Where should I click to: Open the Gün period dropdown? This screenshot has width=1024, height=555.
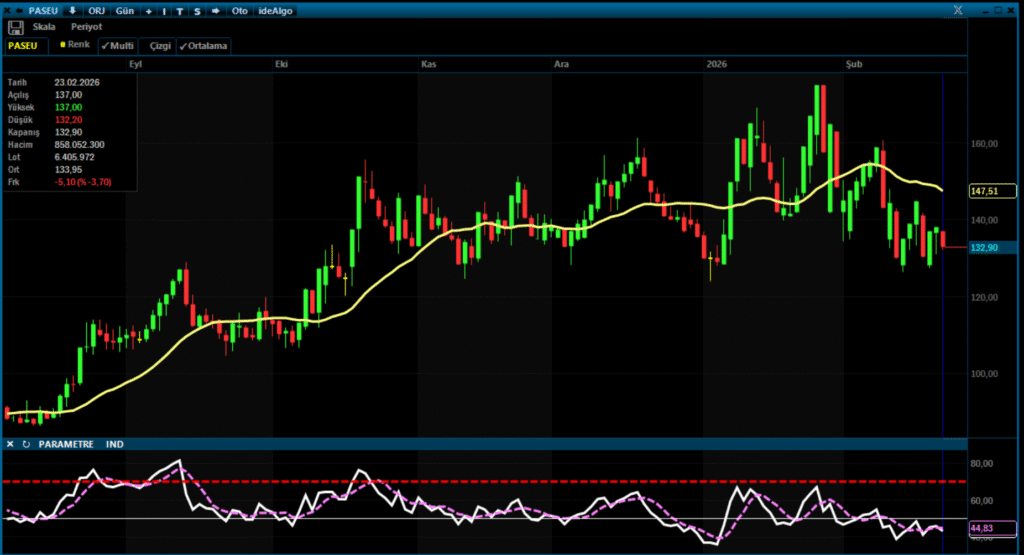tap(124, 10)
